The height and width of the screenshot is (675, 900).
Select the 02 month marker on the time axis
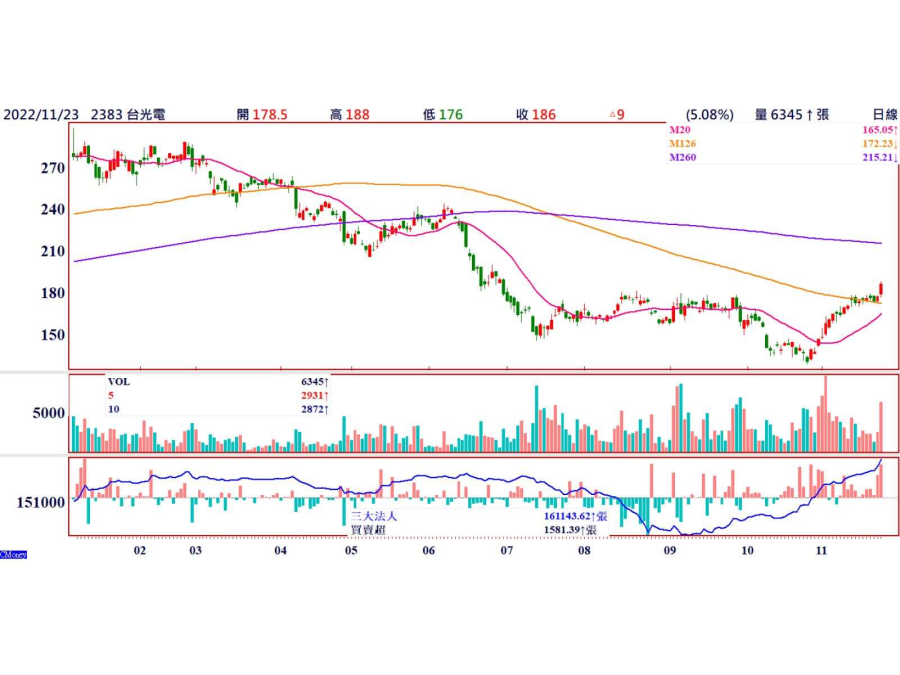tap(140, 550)
